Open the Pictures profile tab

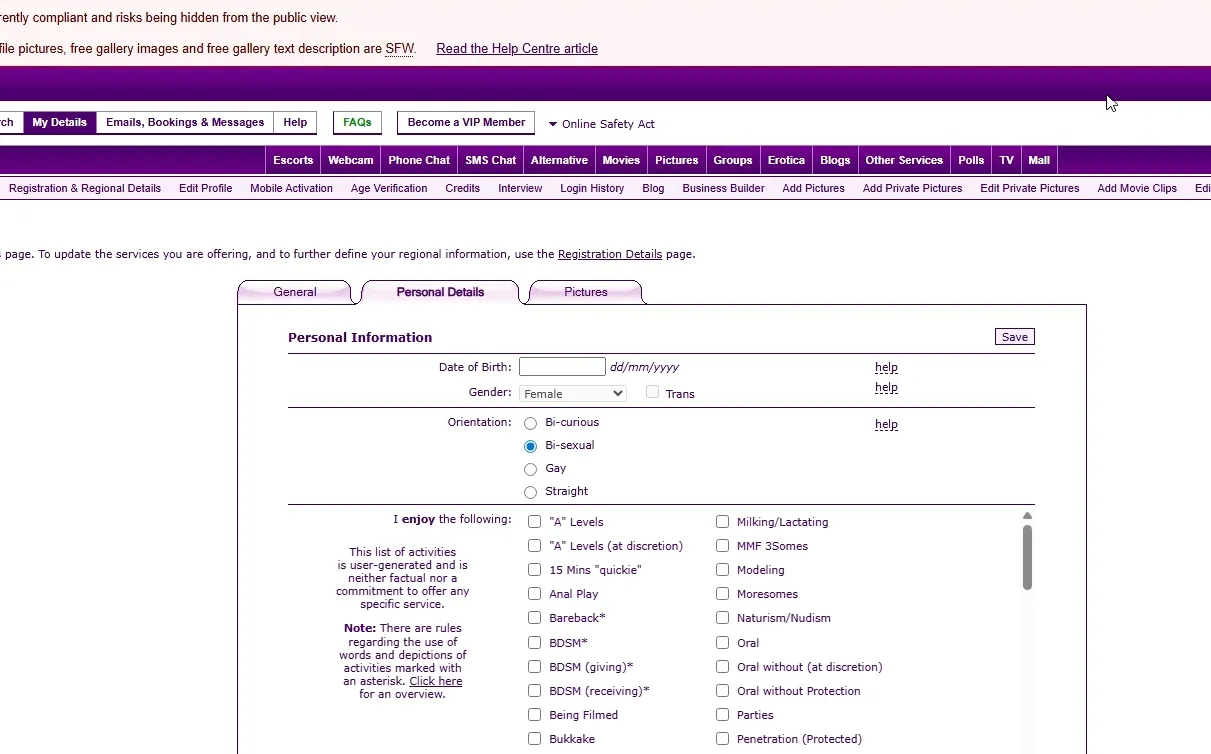click(x=586, y=292)
